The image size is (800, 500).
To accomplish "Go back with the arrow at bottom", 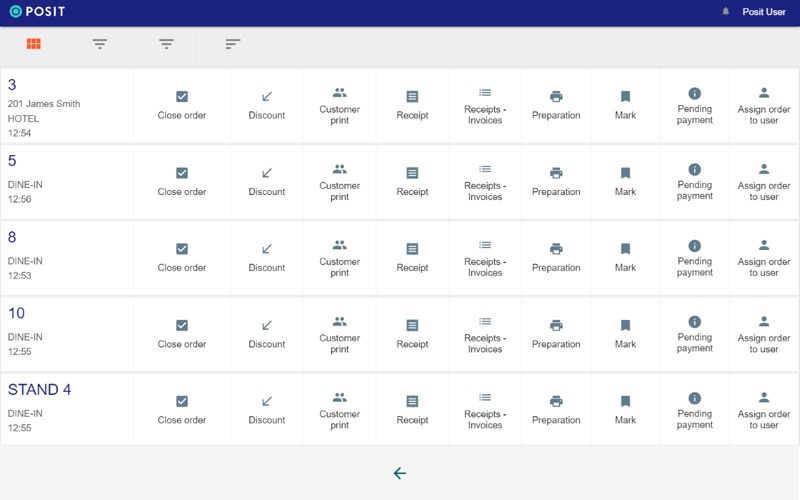I will [x=400, y=473].
